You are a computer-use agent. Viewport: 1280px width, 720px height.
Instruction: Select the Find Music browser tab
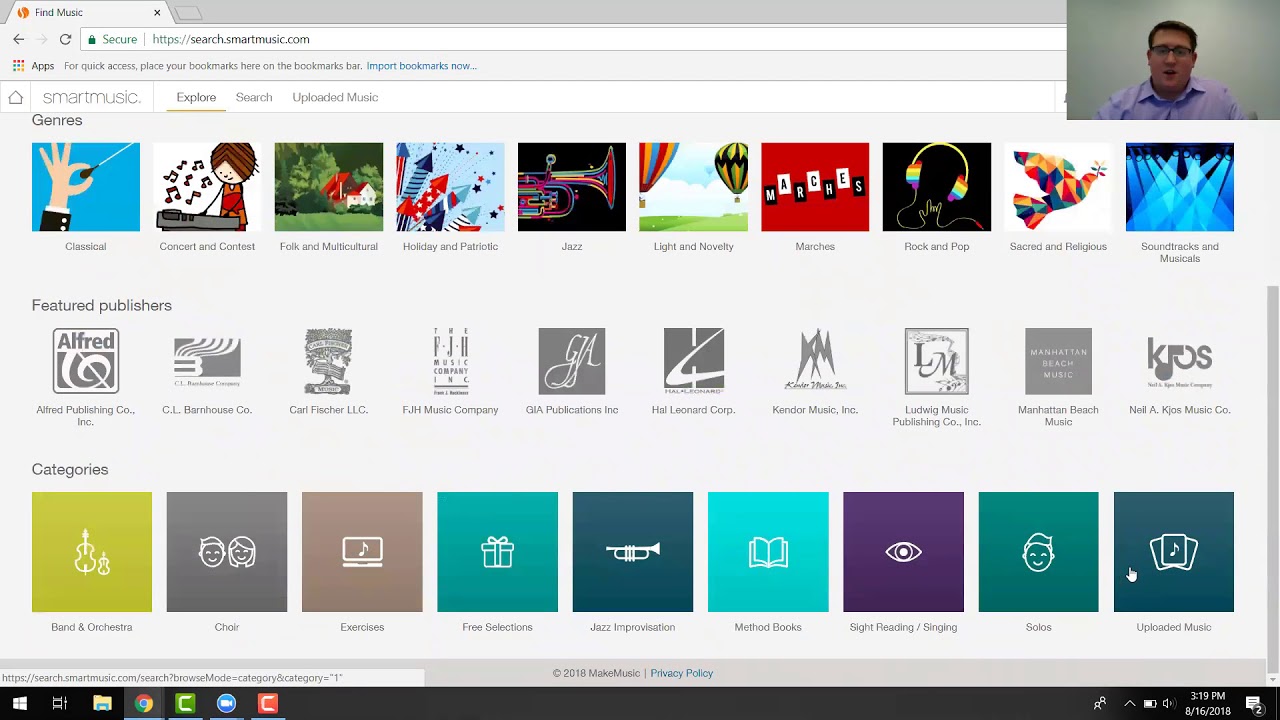tap(88, 12)
